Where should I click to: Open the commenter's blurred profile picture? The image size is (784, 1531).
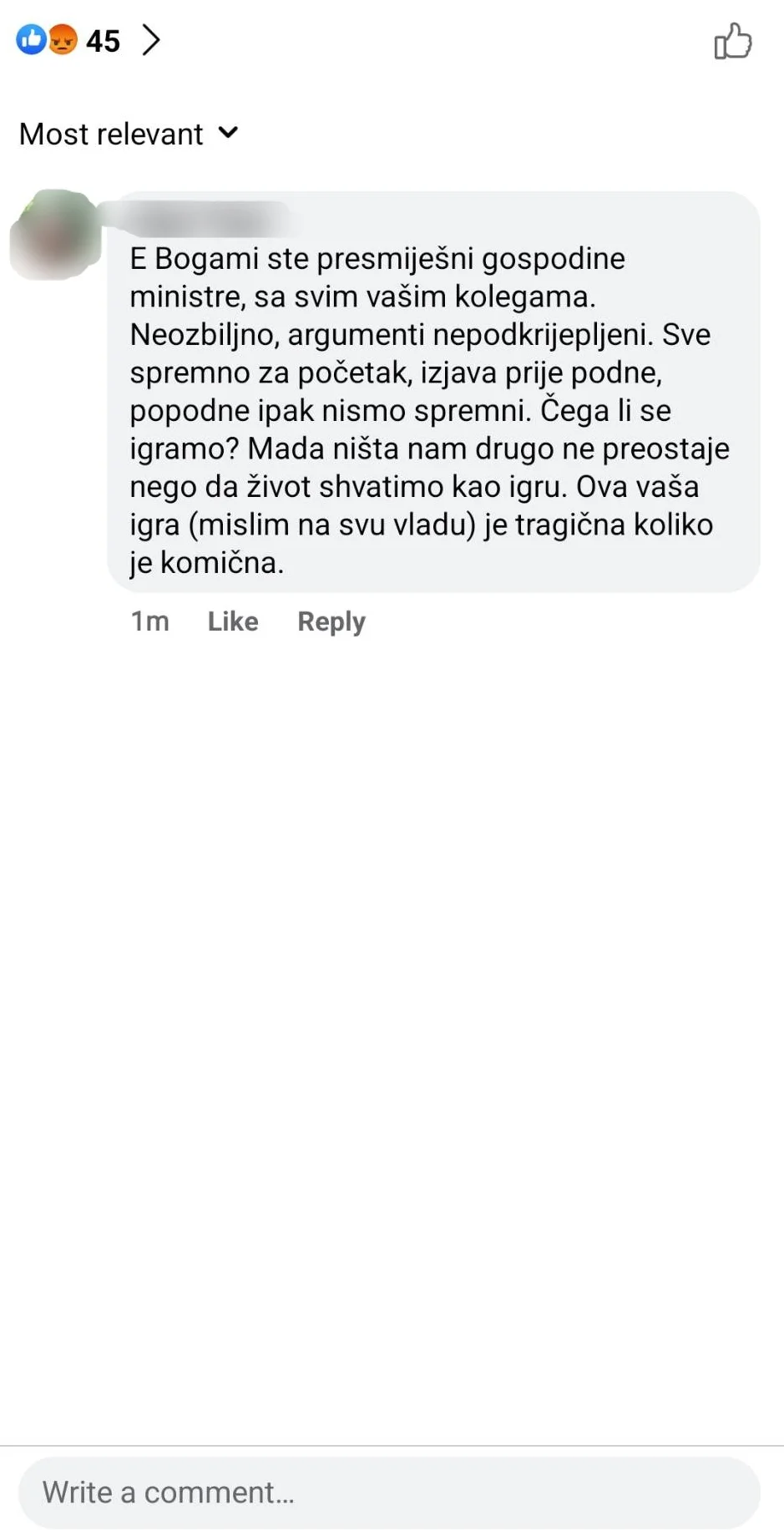coord(54,234)
